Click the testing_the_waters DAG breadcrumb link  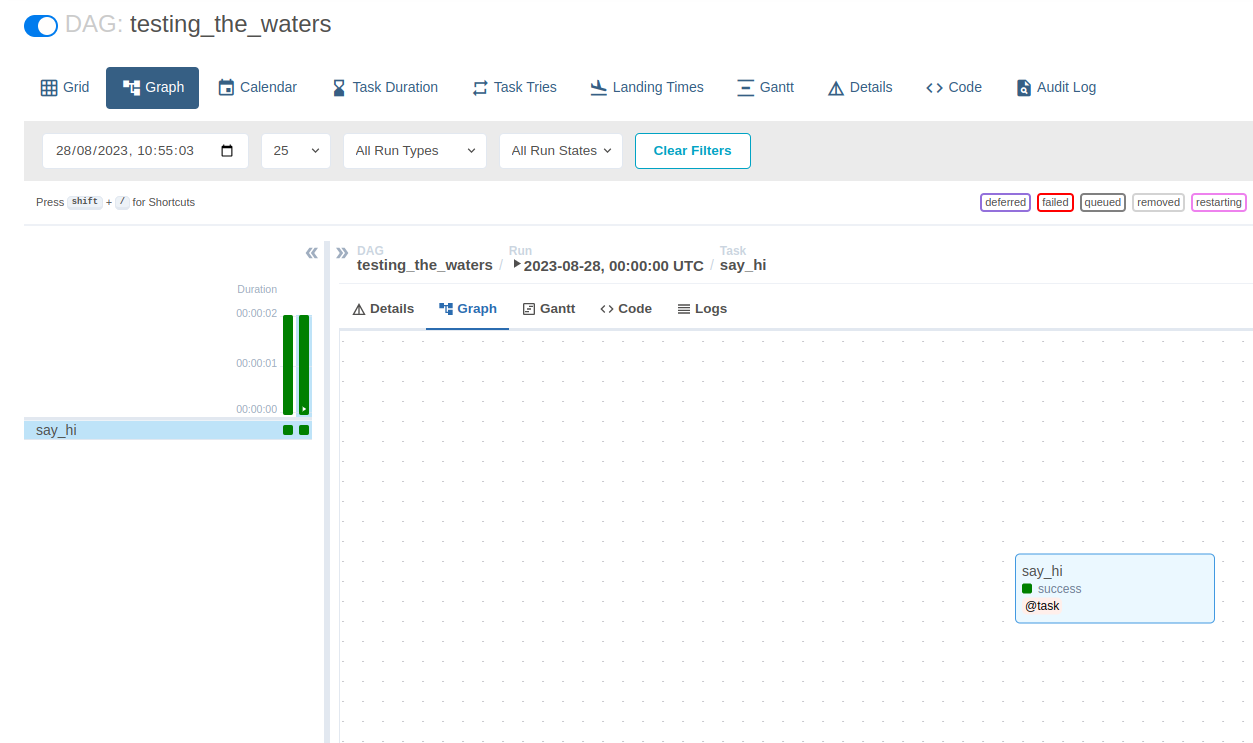[424, 265]
